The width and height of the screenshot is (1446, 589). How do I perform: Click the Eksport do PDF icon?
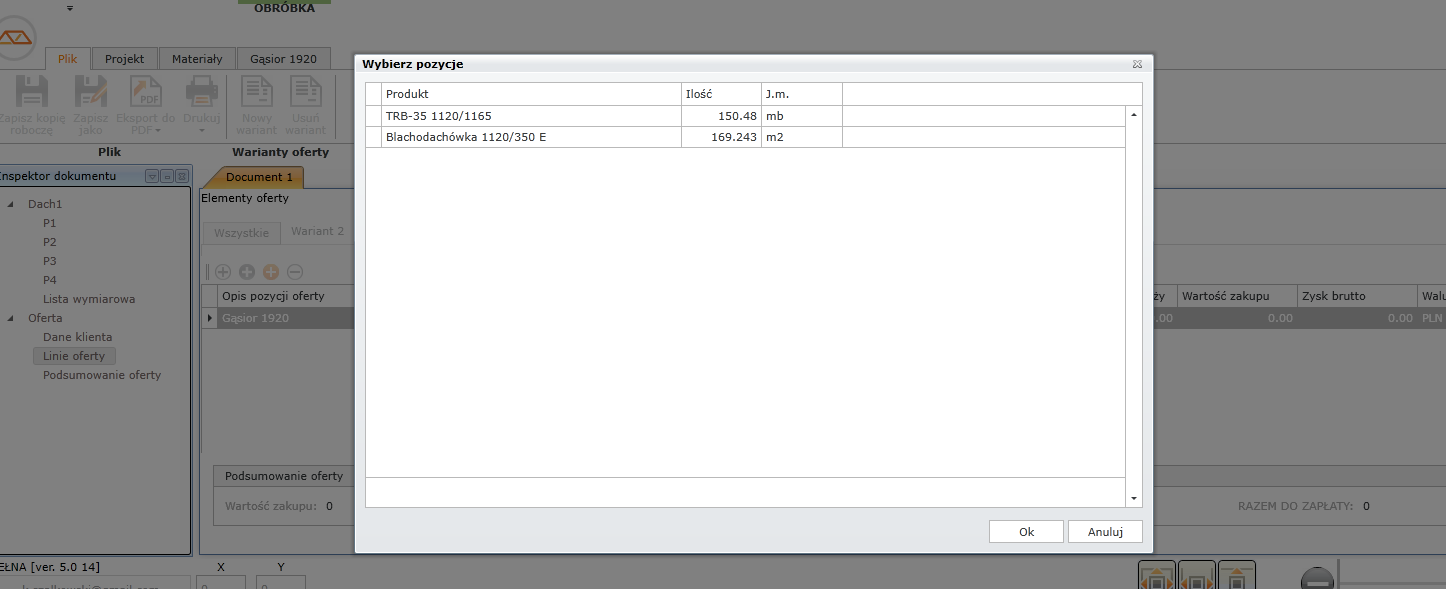146,93
